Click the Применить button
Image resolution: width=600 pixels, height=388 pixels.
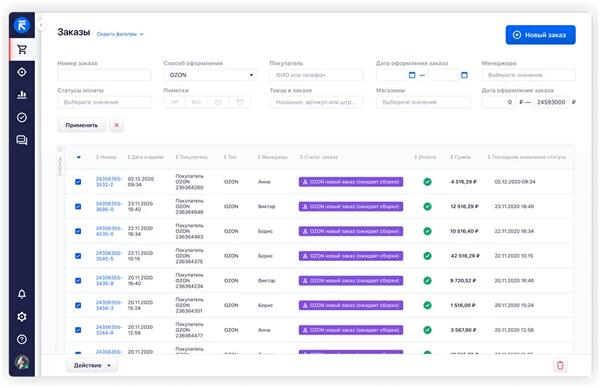point(82,125)
